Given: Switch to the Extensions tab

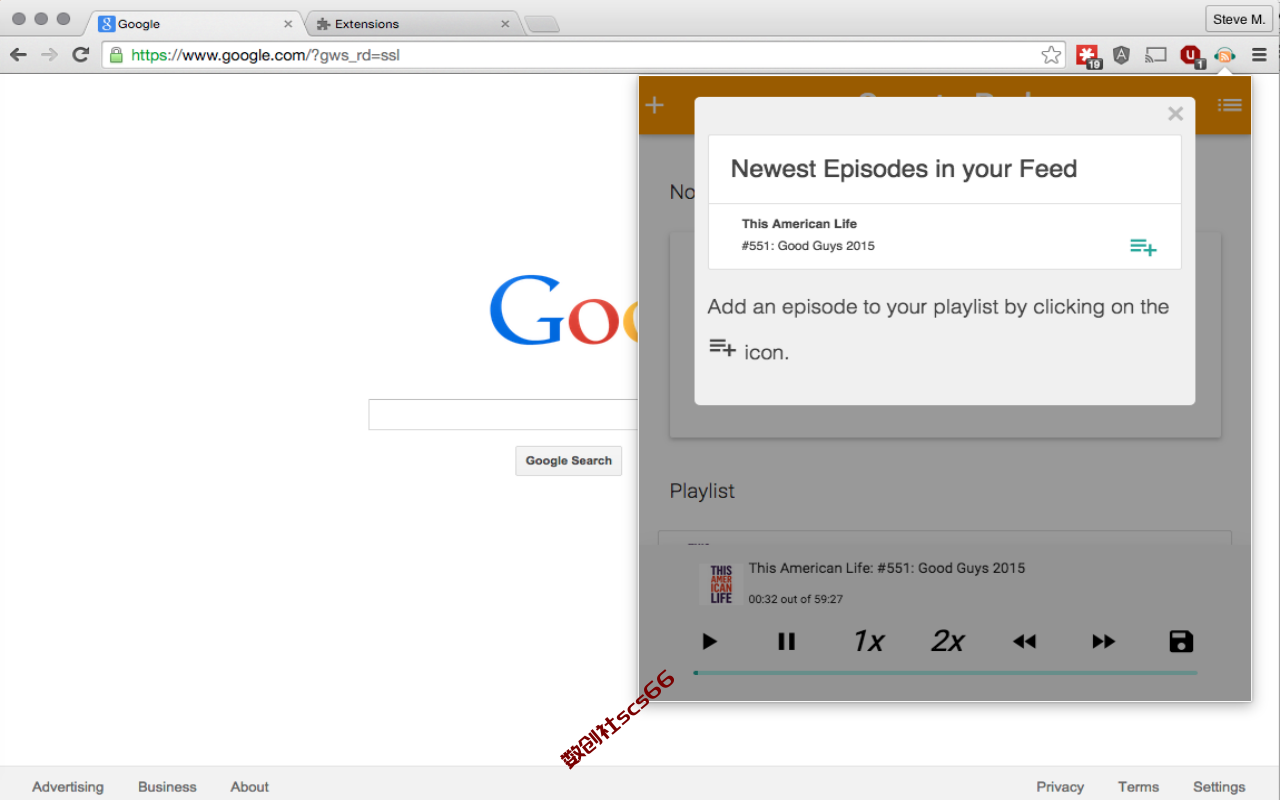Looking at the screenshot, I should pyautogui.click(x=411, y=23).
